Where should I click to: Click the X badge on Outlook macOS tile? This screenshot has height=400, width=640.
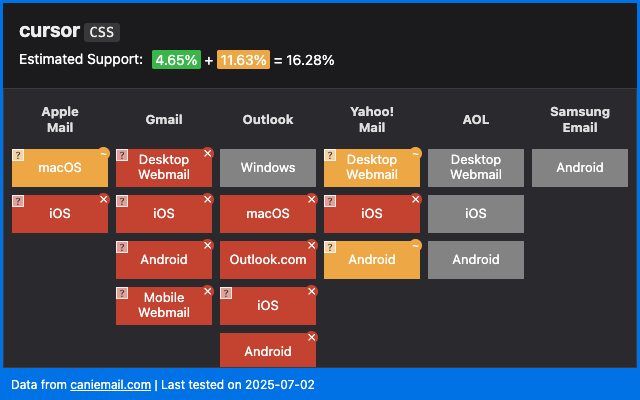click(x=312, y=199)
